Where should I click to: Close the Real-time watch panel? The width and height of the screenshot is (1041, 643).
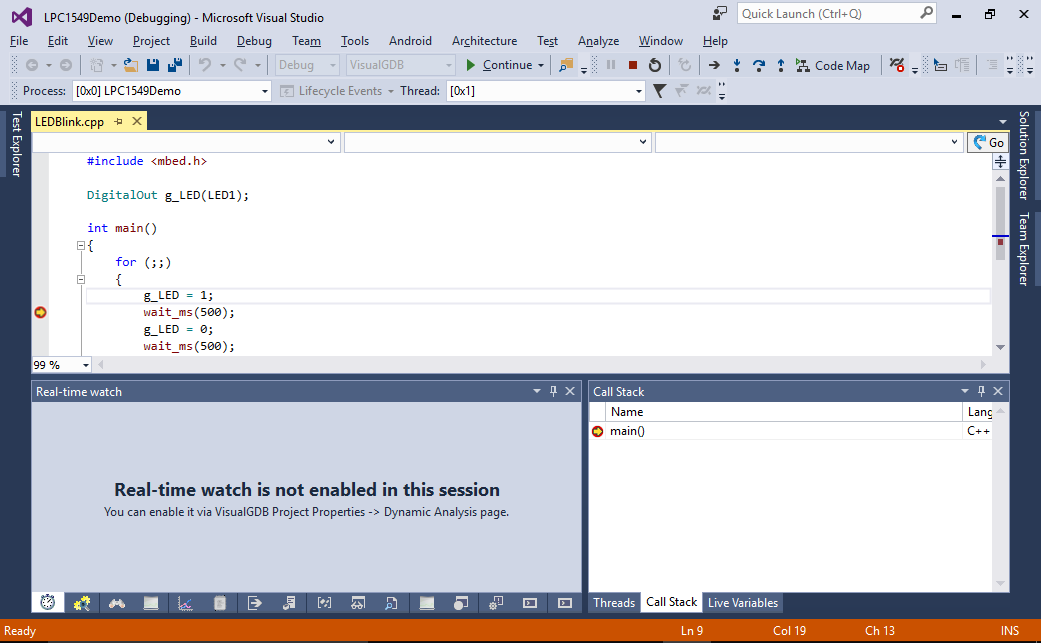tap(570, 392)
